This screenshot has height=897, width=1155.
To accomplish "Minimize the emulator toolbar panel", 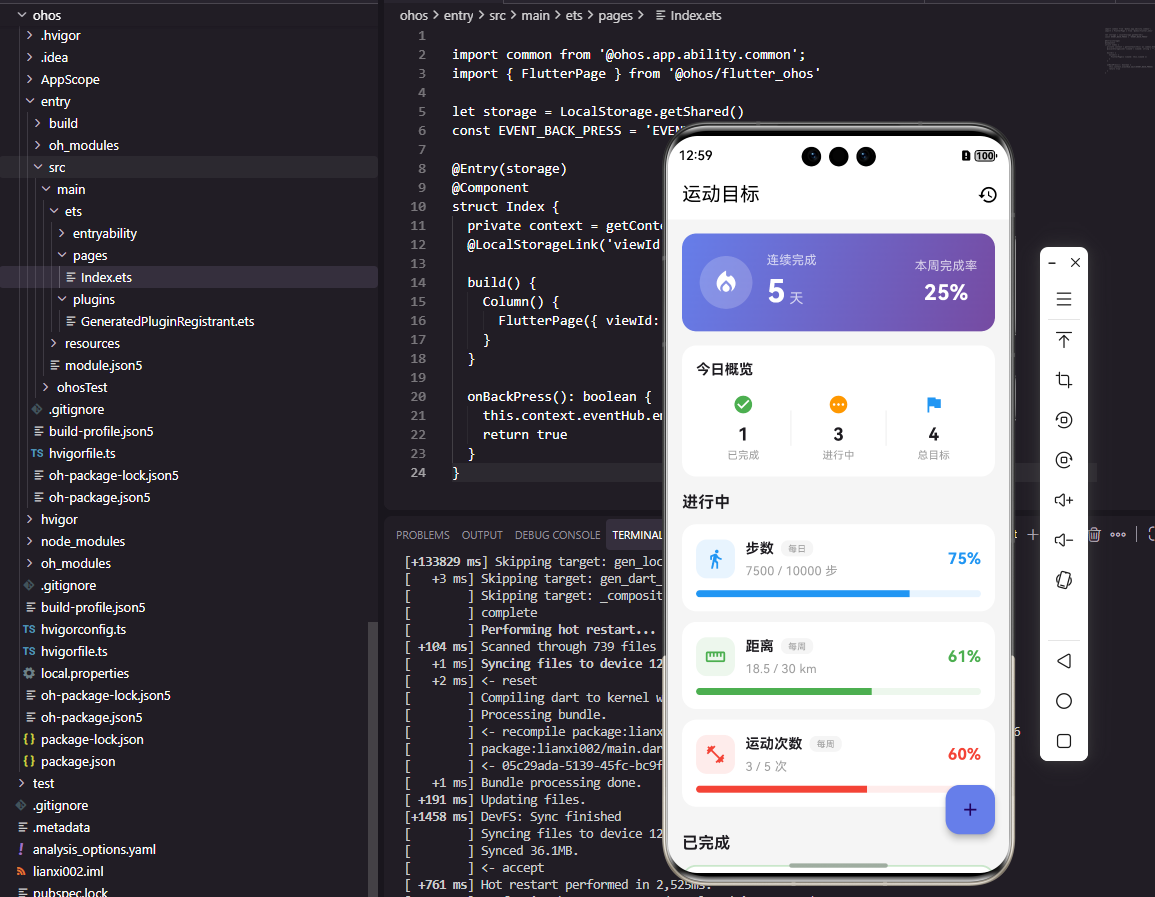I will pyautogui.click(x=1052, y=262).
